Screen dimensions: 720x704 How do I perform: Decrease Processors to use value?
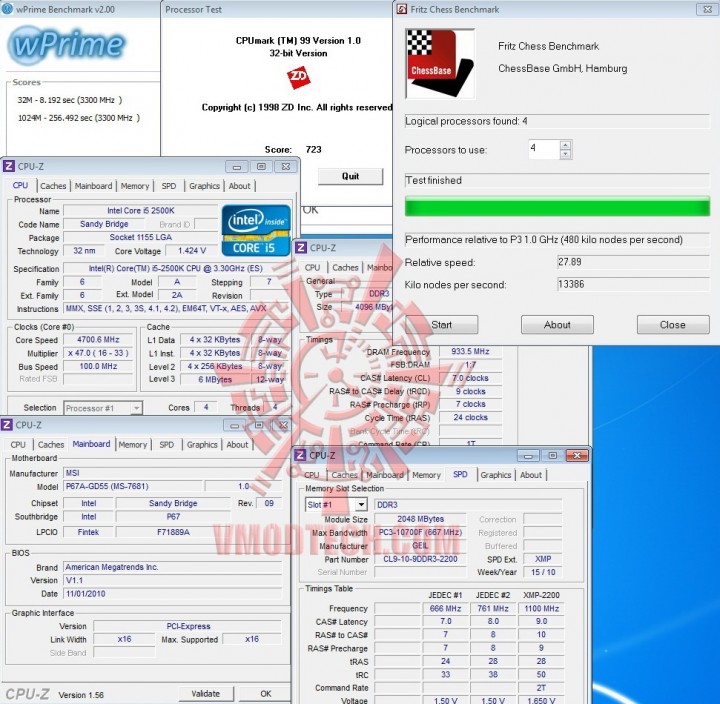pos(566,154)
